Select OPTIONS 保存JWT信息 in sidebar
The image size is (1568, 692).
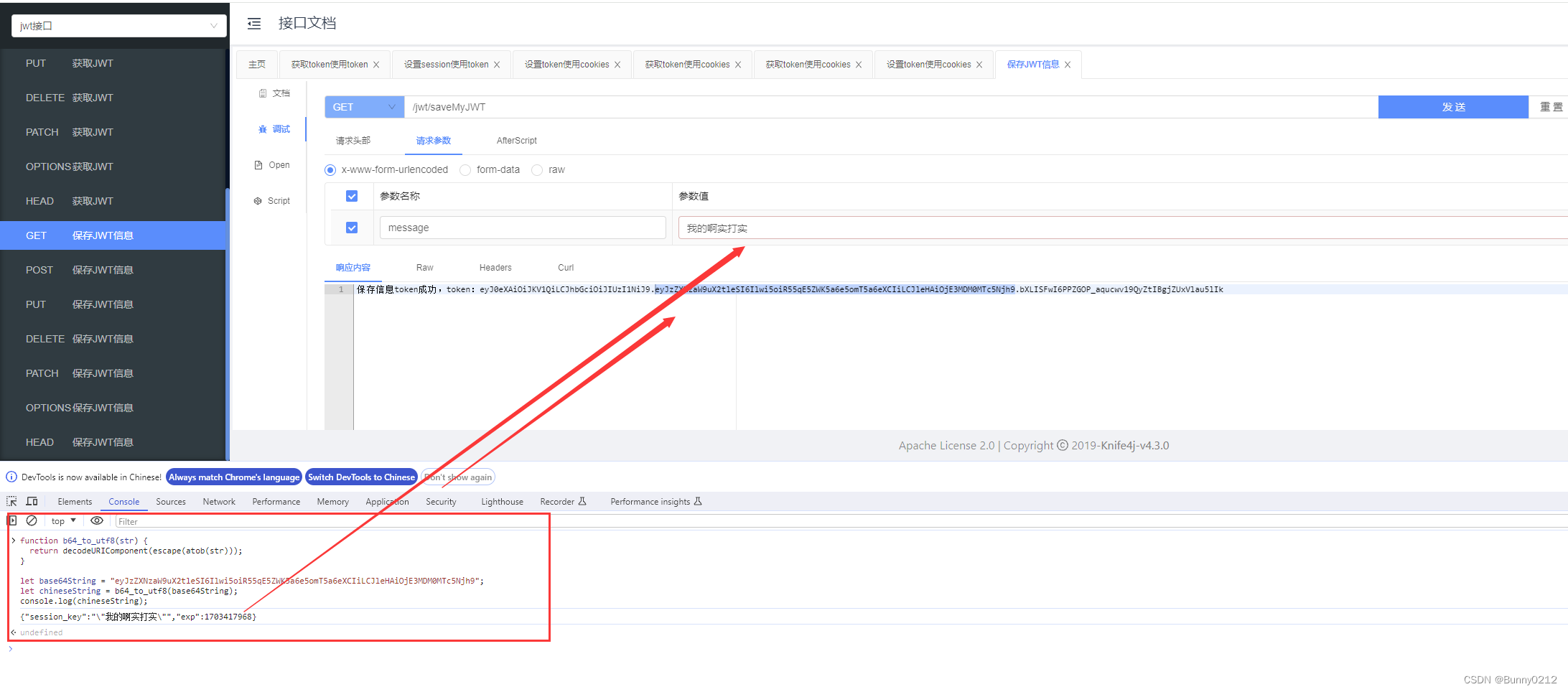(x=113, y=408)
